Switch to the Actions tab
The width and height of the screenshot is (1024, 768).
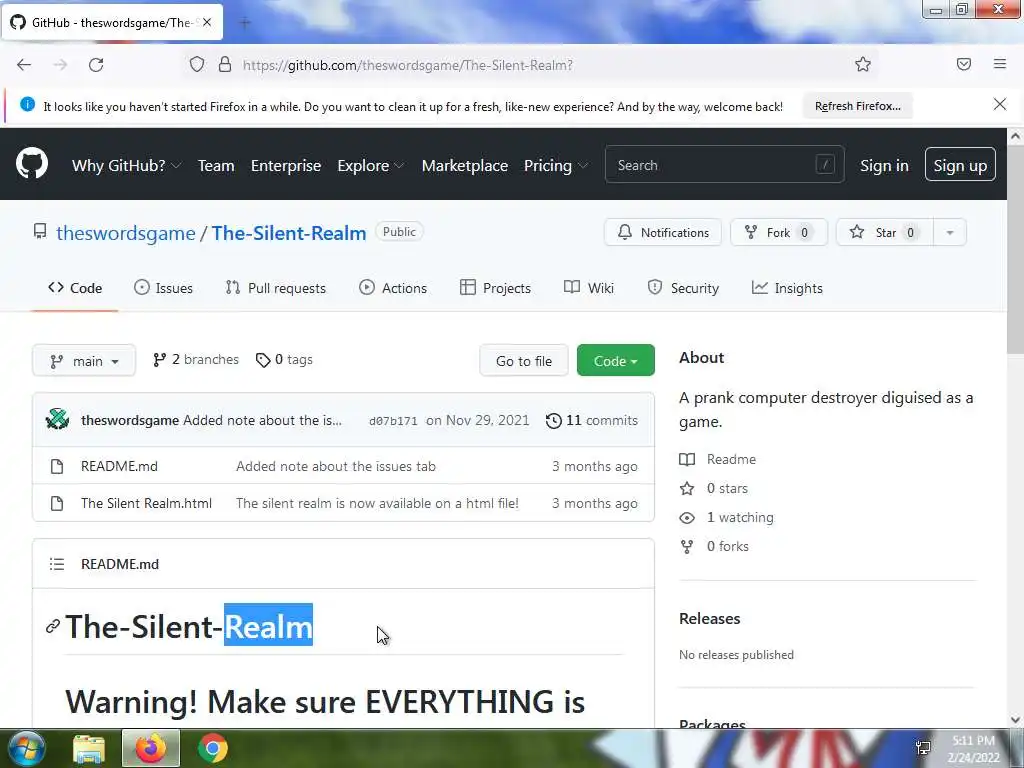[393, 288]
